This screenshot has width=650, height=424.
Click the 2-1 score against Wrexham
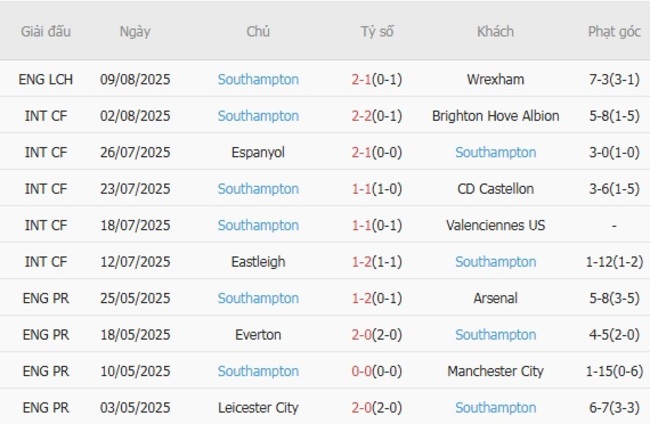pyautogui.click(x=363, y=79)
